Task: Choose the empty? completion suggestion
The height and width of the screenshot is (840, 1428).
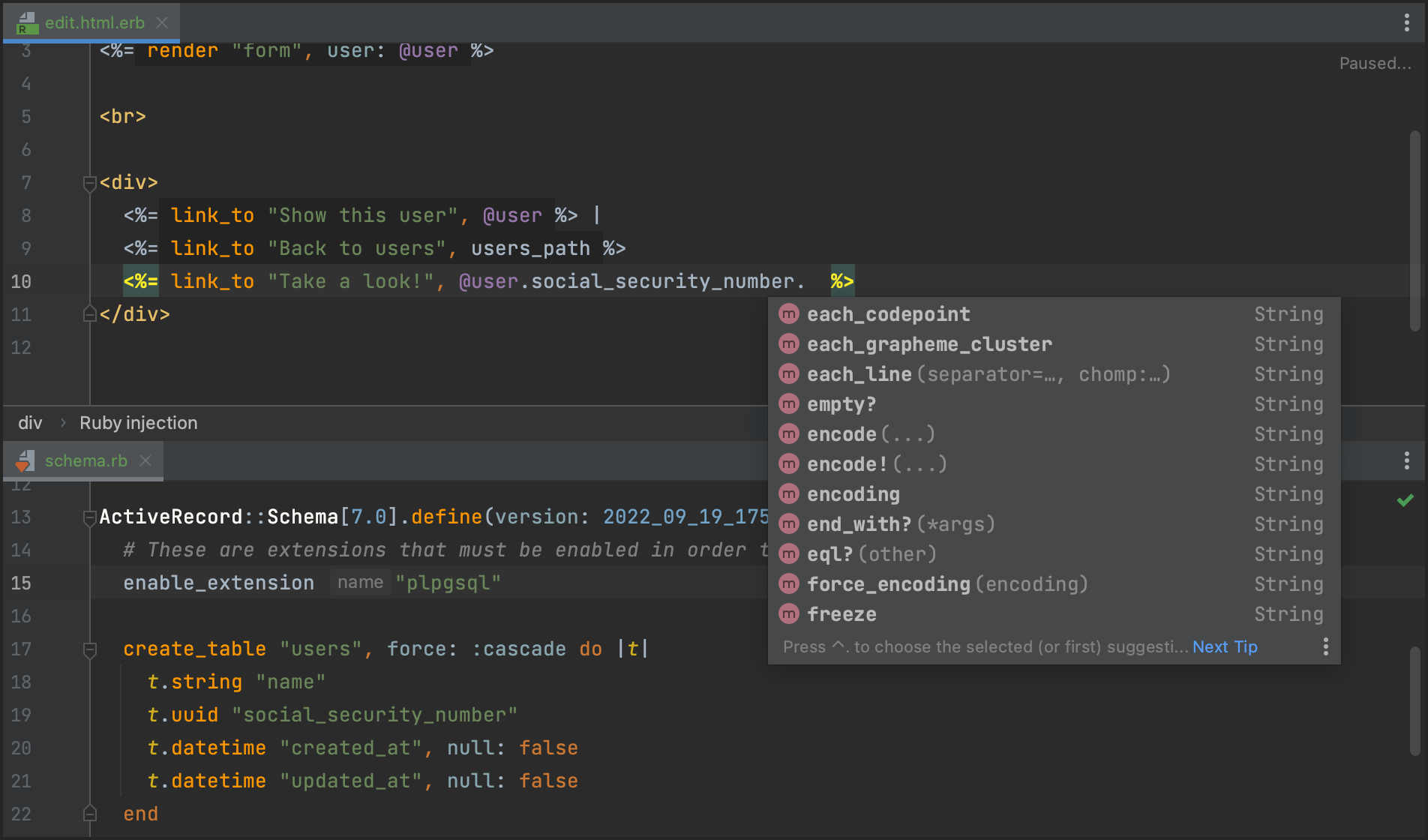Action: point(841,404)
